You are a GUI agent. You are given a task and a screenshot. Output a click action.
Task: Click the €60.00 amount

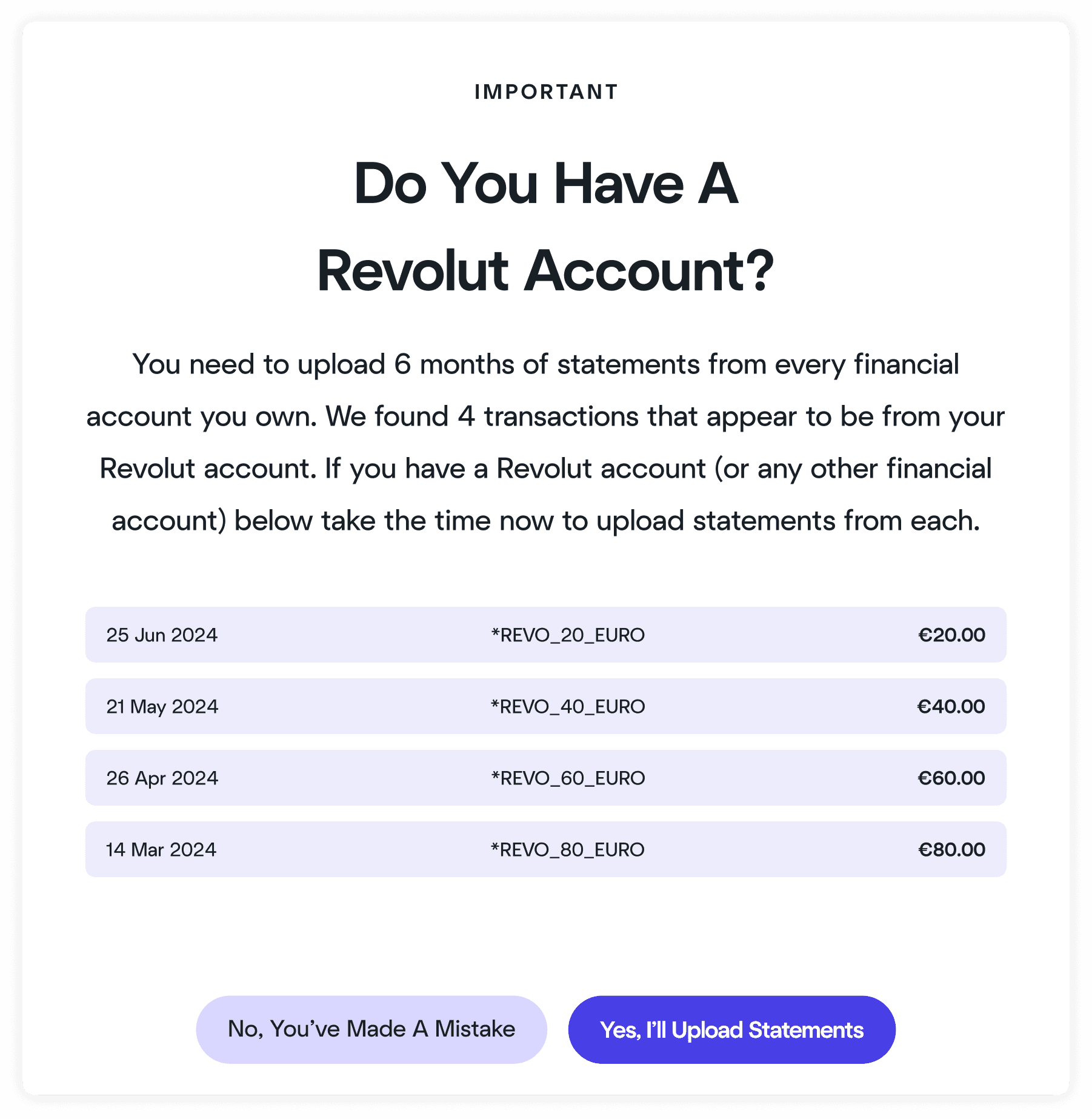pyautogui.click(x=952, y=778)
